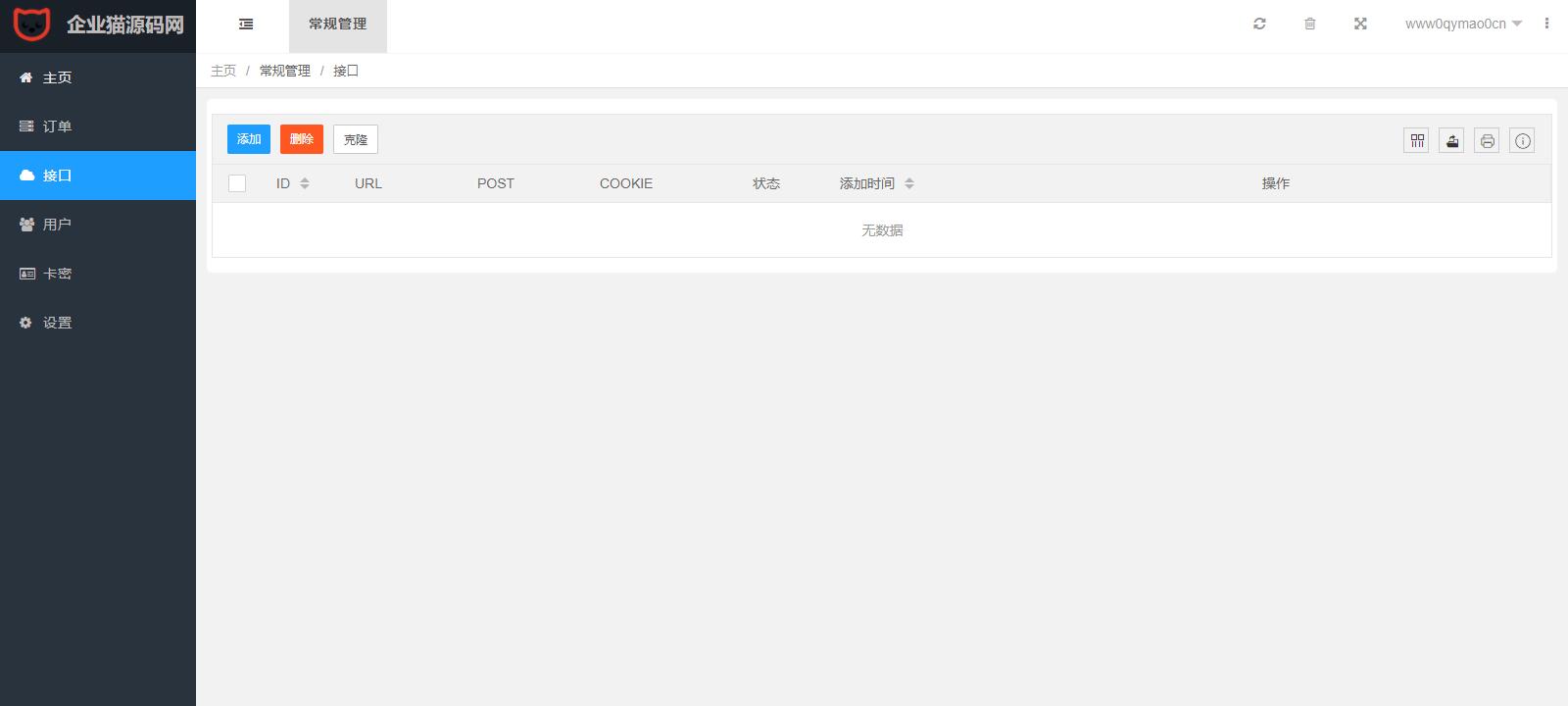Click the URL column header
This screenshot has height=706, width=1568.
[368, 183]
